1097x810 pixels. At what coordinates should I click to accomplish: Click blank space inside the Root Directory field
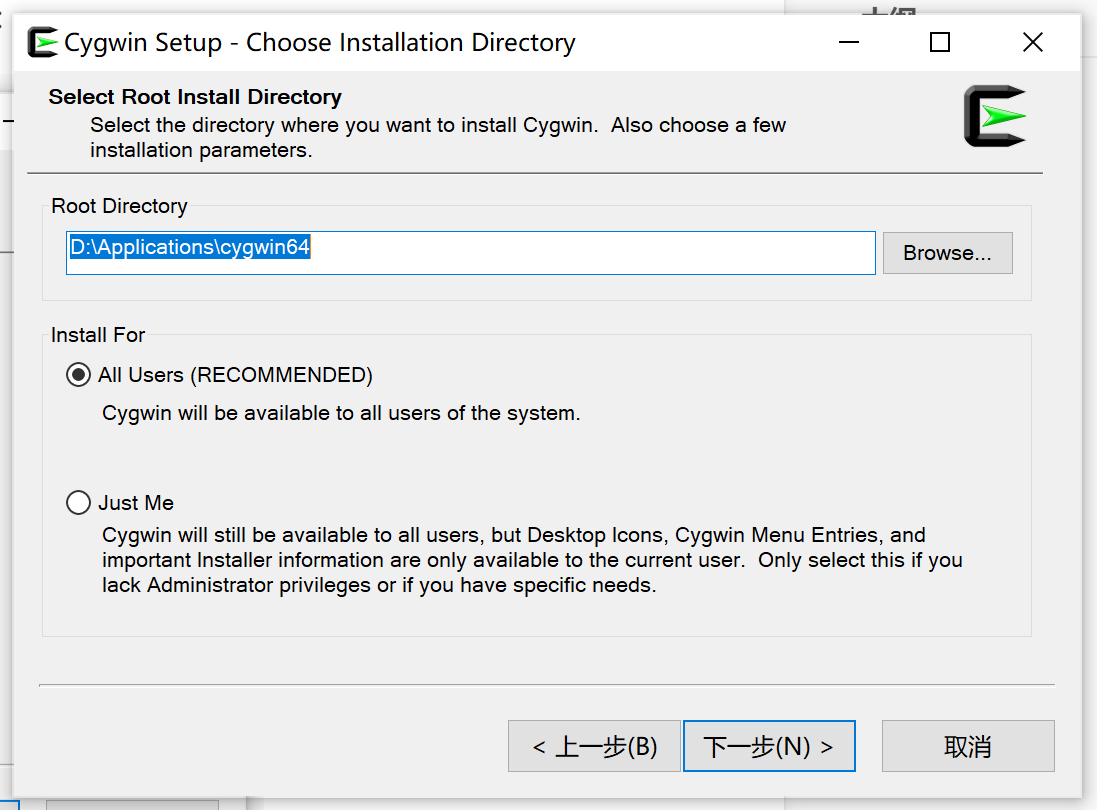click(600, 253)
